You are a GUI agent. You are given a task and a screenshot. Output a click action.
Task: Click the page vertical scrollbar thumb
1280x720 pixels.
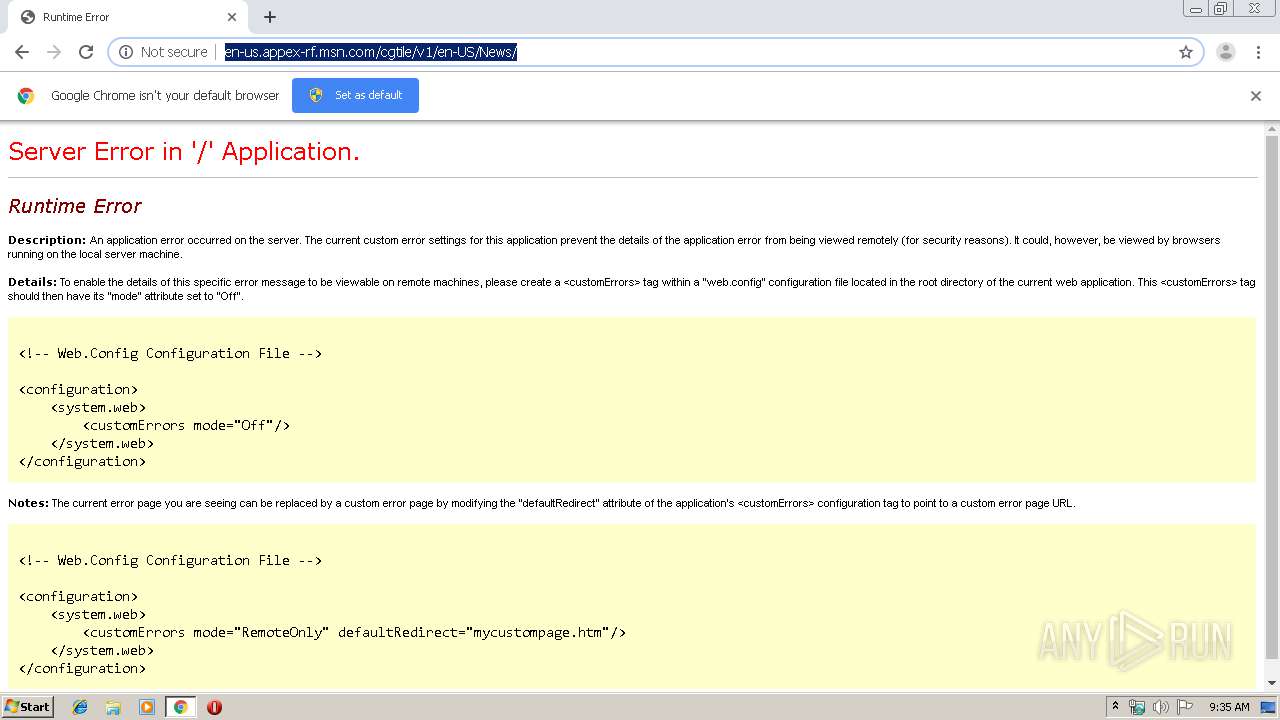click(x=1272, y=398)
